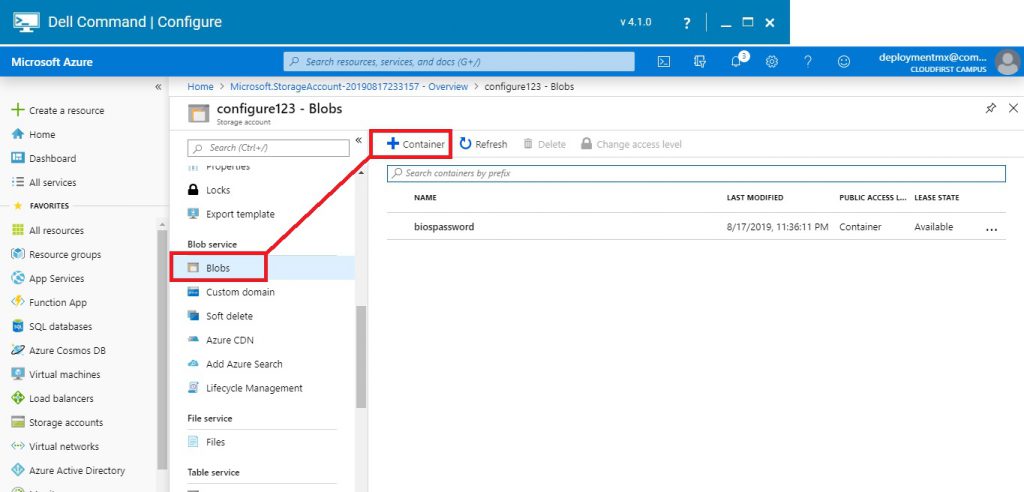1024x492 pixels.
Task: Open Storage accounts in favorites sidebar
Action: click(x=66, y=423)
